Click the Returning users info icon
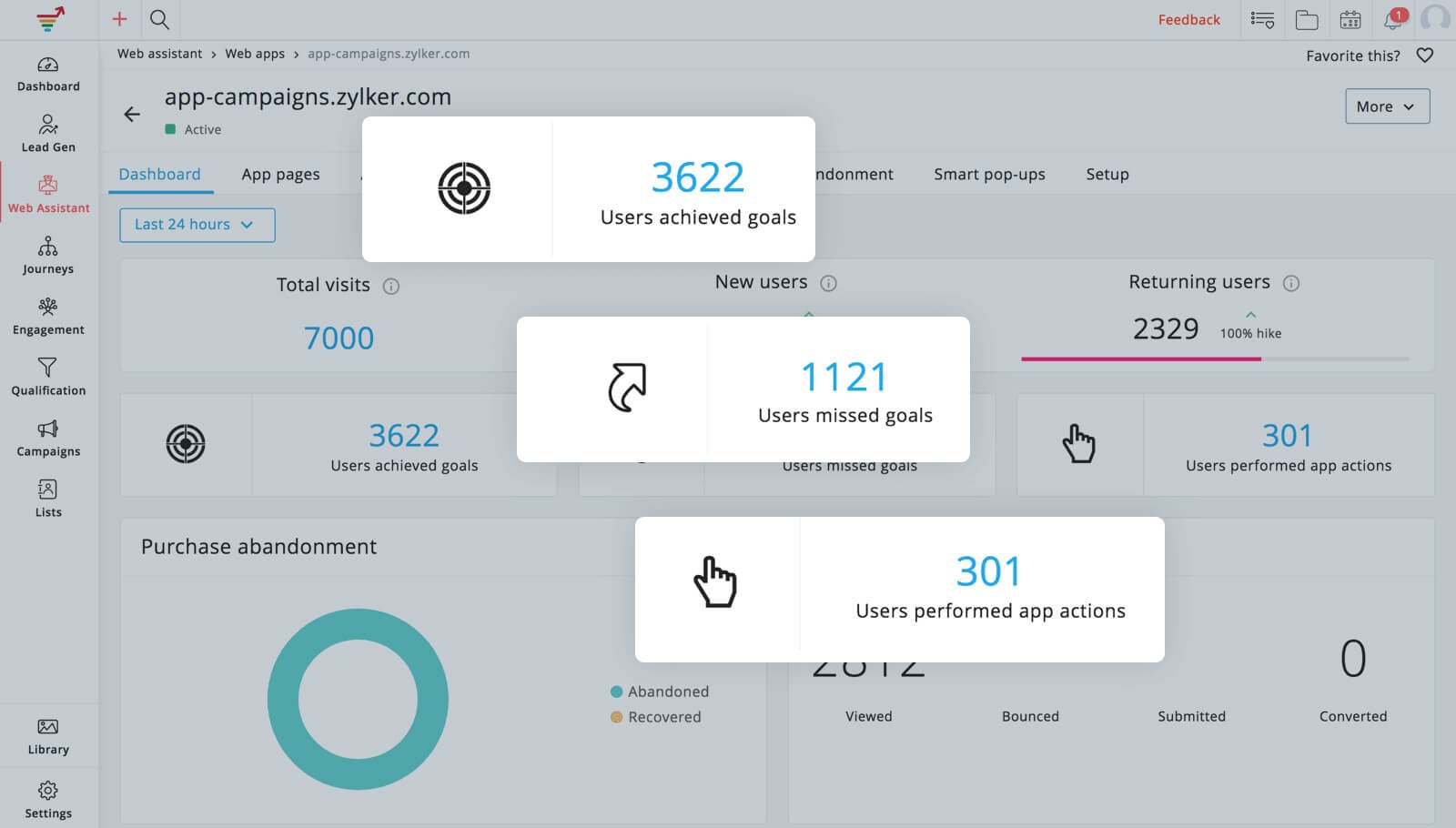1456x828 pixels. click(x=1291, y=283)
